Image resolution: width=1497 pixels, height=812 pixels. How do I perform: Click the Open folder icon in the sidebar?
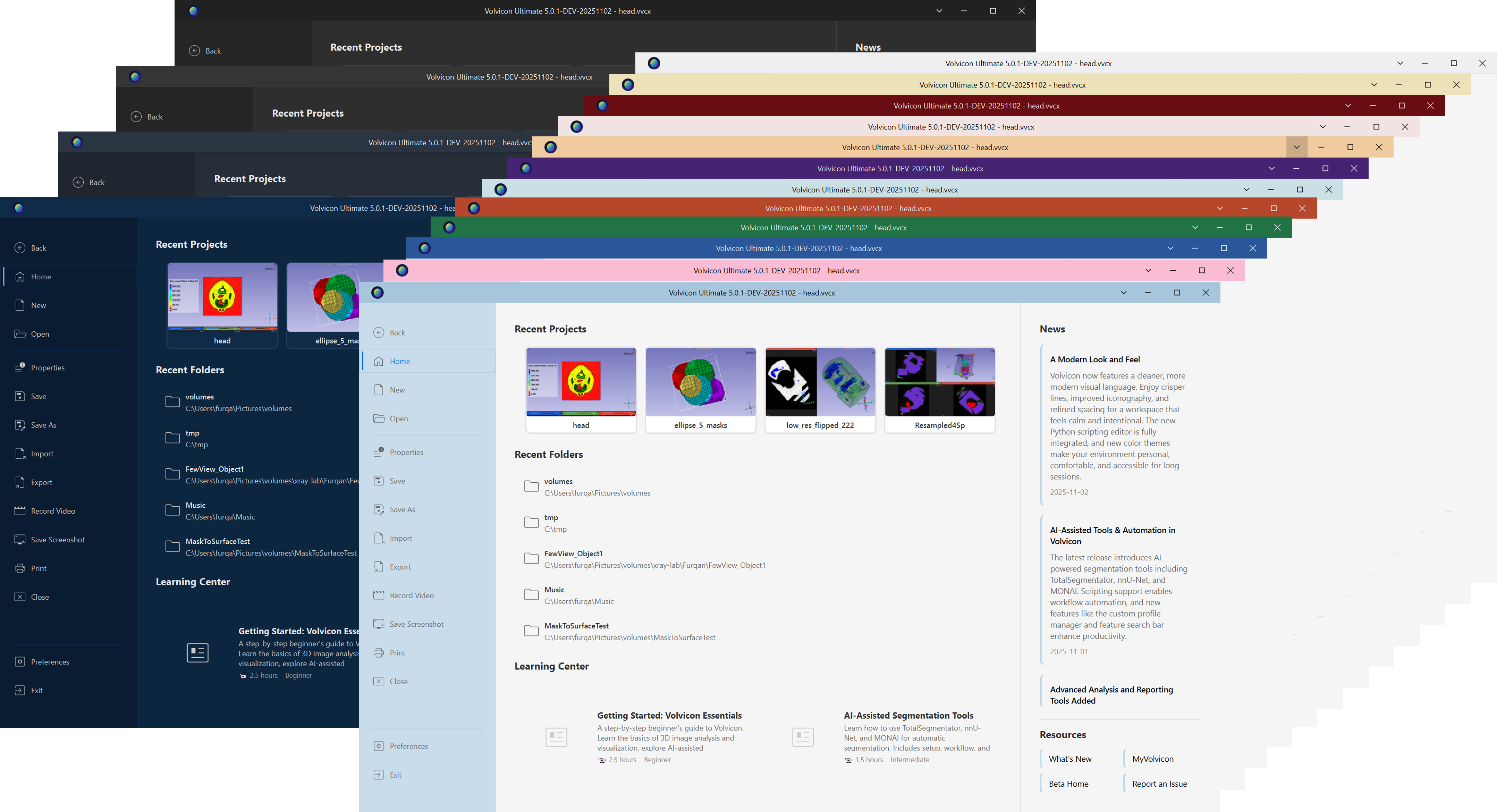pos(379,418)
